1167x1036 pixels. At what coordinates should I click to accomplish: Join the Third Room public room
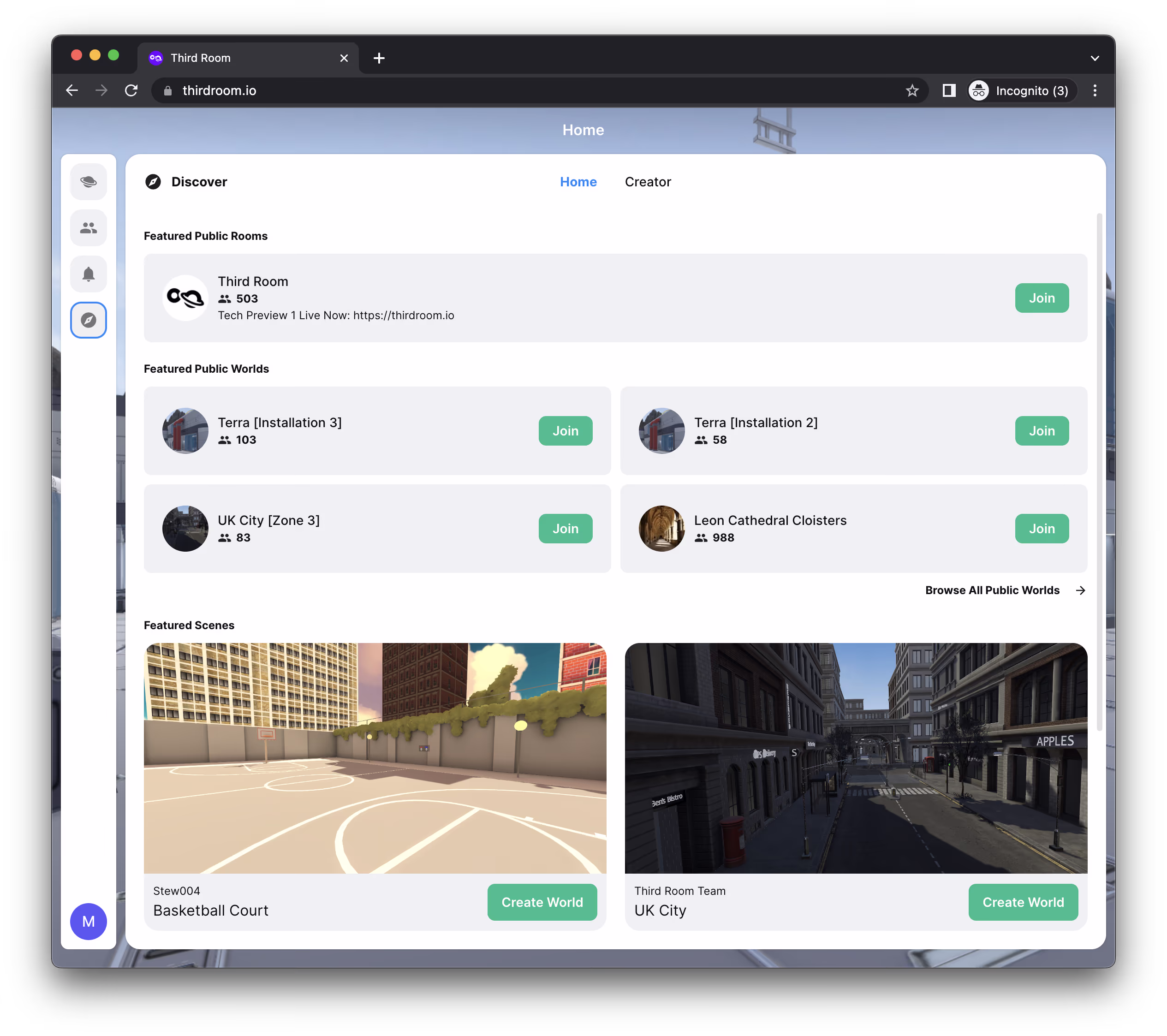[x=1042, y=298]
